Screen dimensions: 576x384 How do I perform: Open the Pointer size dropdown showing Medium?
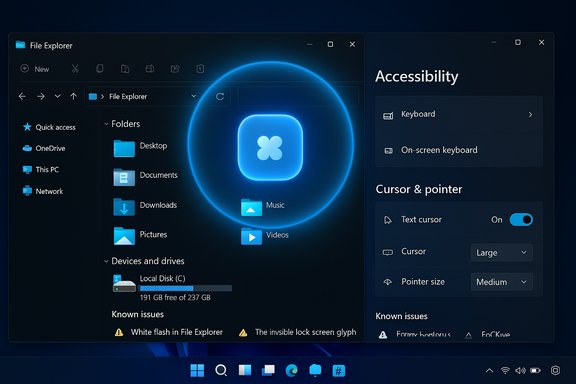tap(501, 282)
